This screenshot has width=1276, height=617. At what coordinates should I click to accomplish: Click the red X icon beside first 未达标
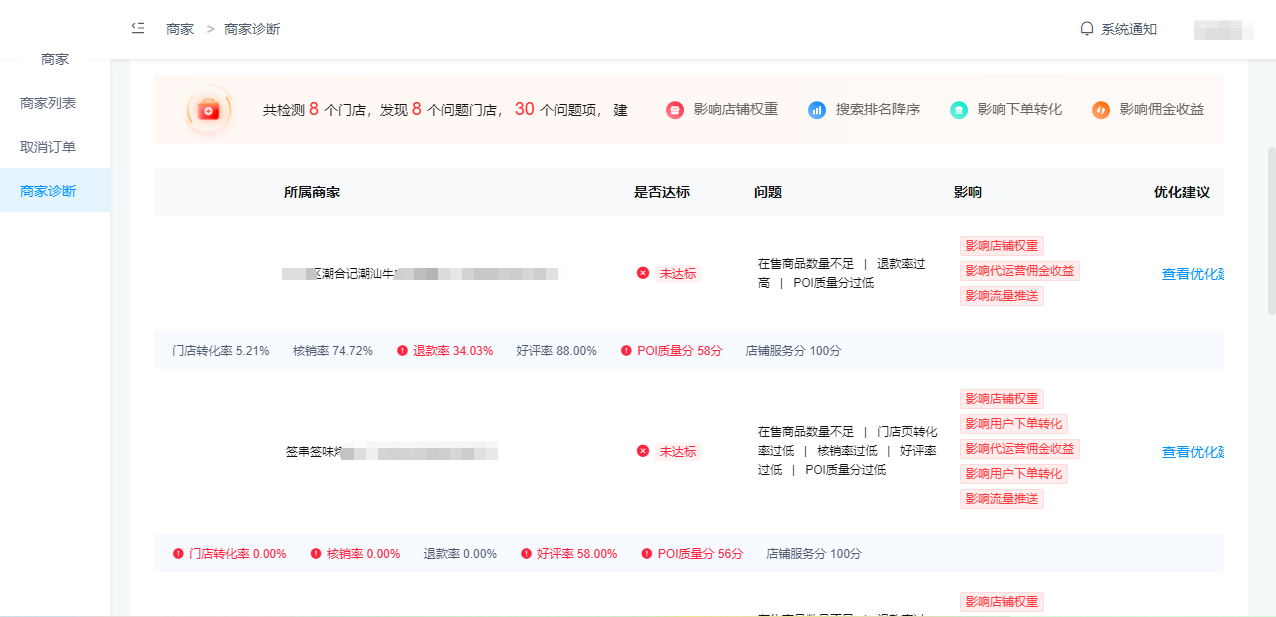643,273
